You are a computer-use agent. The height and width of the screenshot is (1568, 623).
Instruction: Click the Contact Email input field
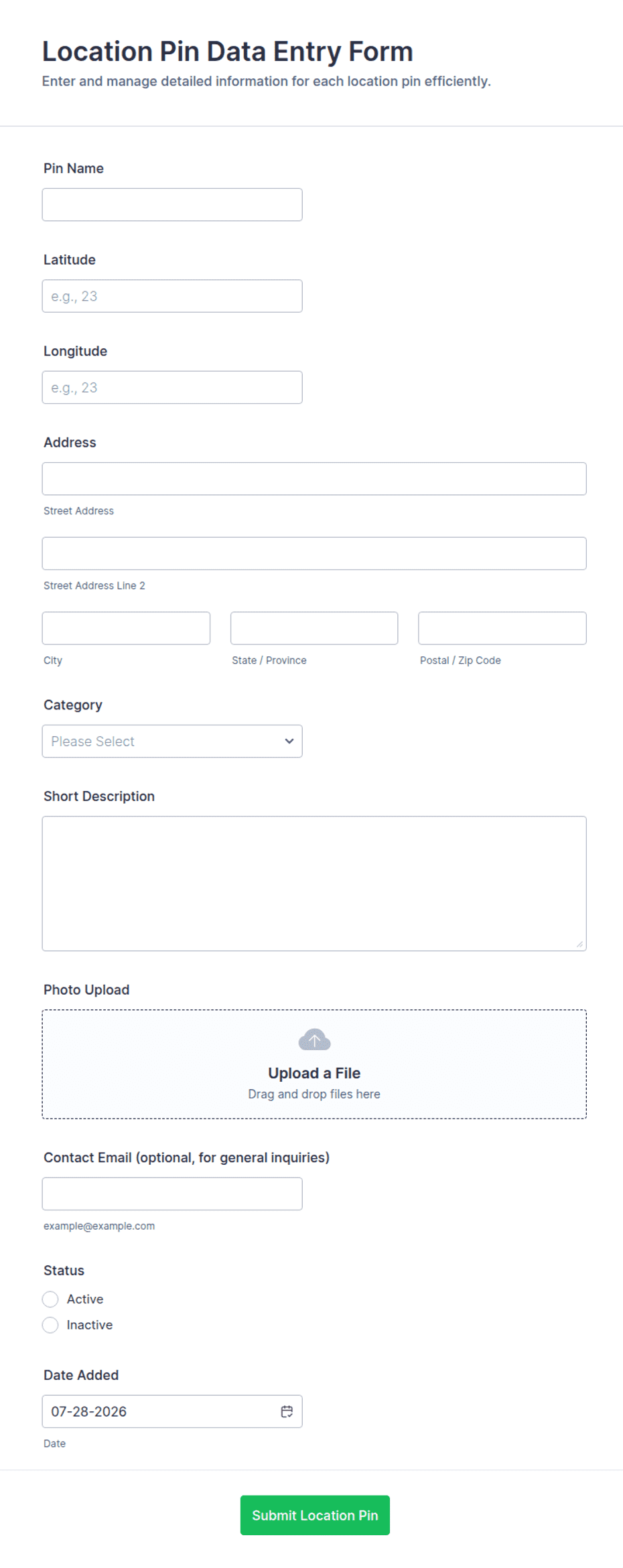tap(172, 1194)
